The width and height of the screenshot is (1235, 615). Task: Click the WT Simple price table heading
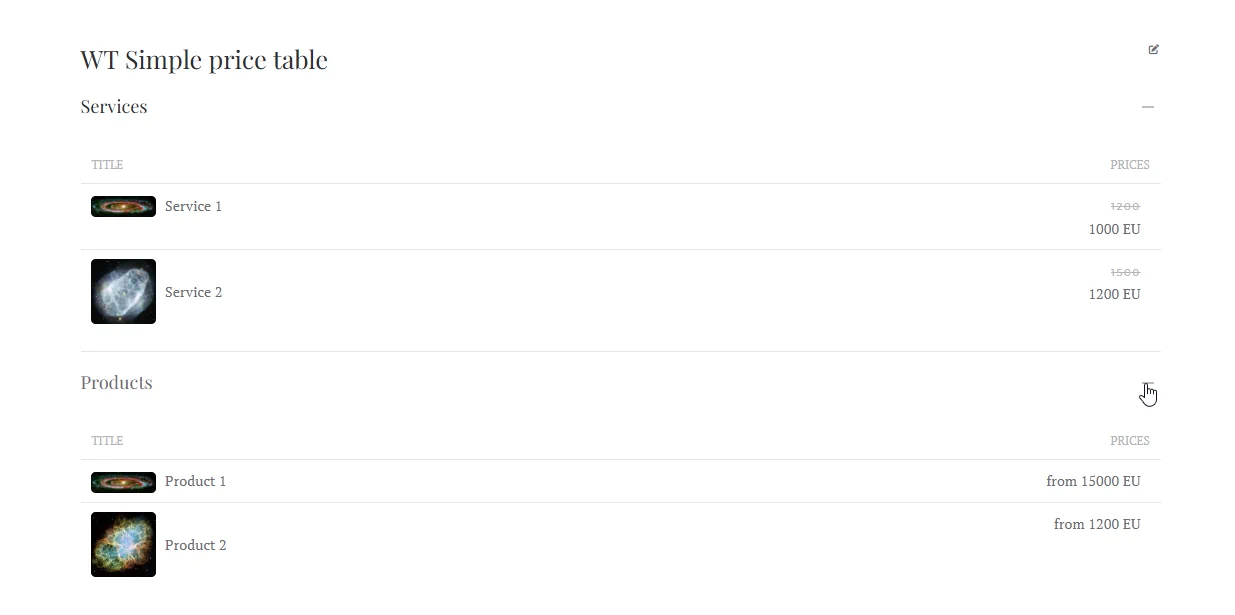[x=204, y=60]
